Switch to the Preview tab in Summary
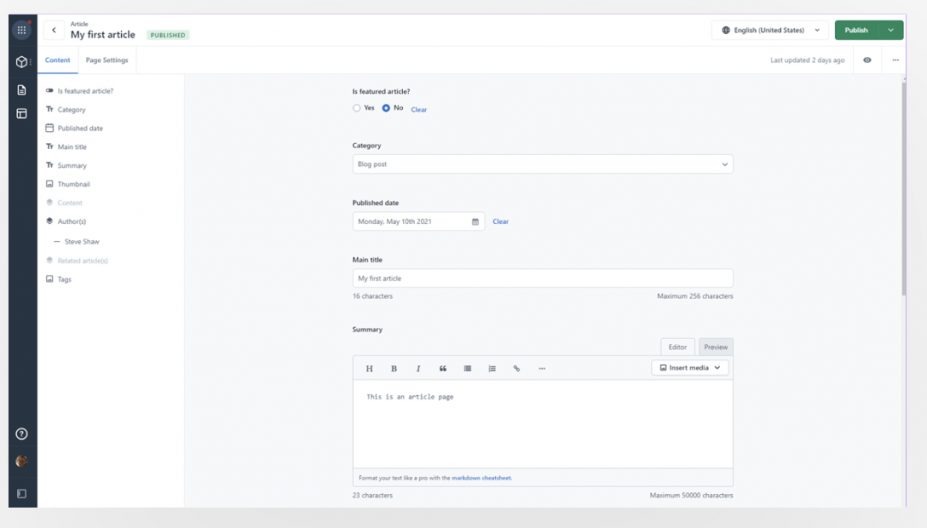 (715, 347)
